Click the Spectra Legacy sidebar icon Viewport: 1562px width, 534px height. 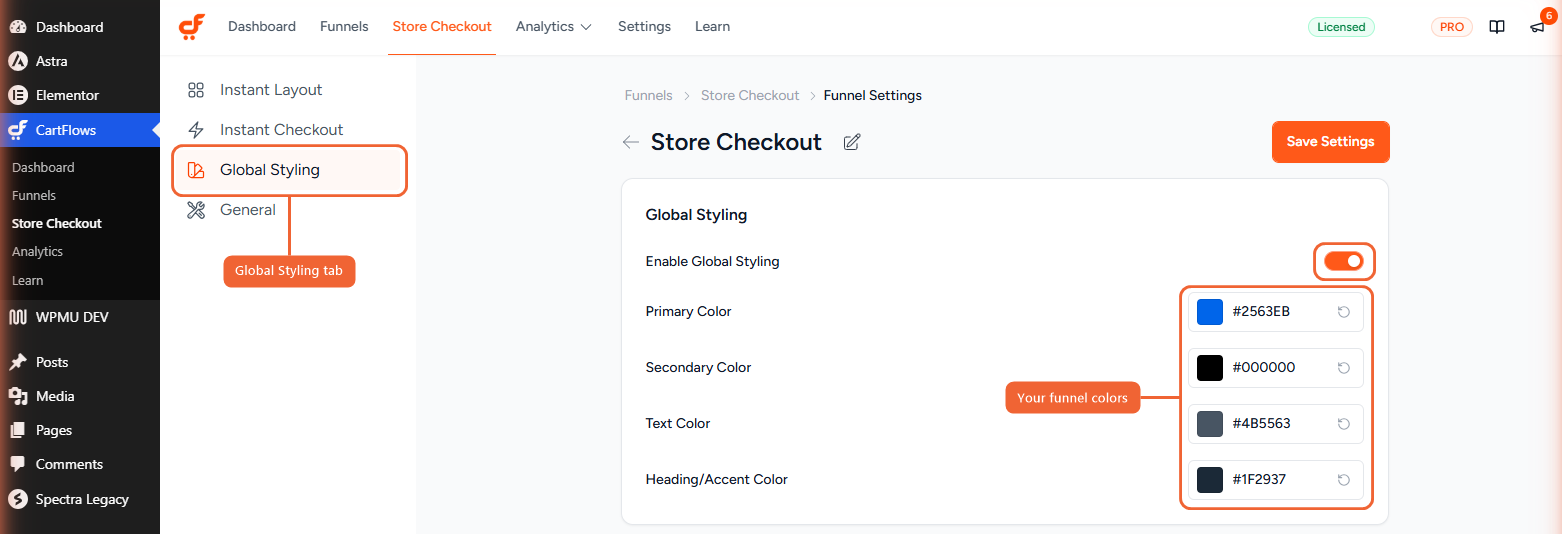[x=17, y=499]
